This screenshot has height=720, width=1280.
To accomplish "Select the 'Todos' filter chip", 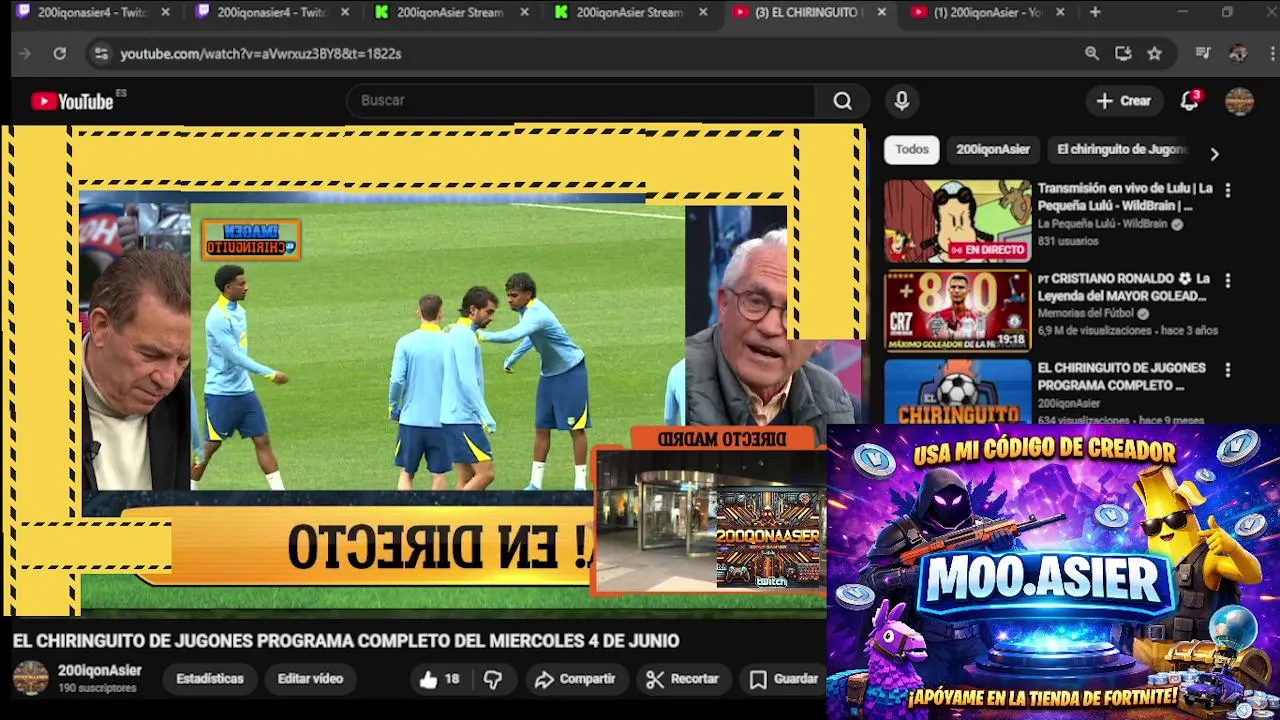I will point(911,150).
